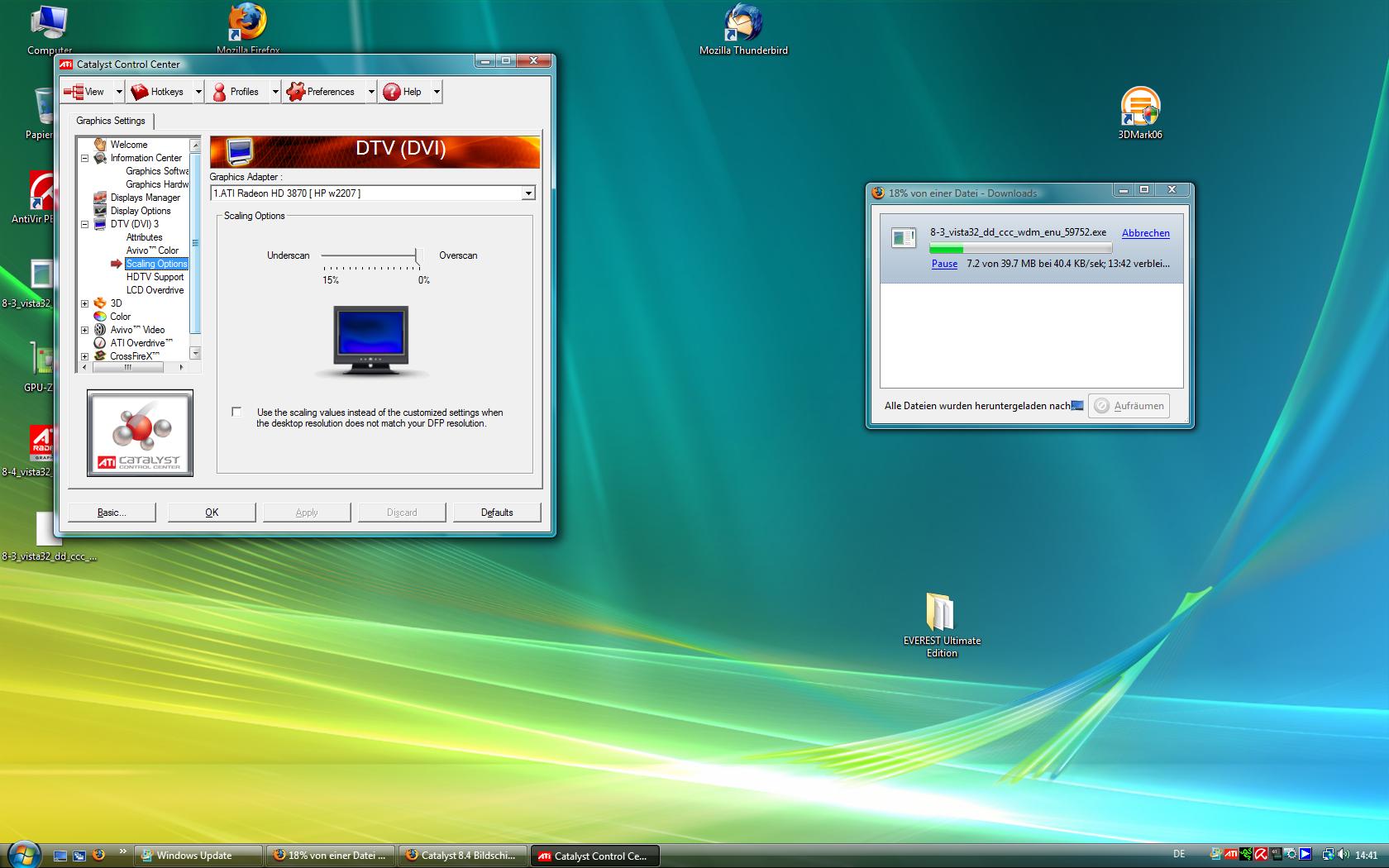
Task: Click the DE language indicator in taskbar
Action: [x=1179, y=855]
